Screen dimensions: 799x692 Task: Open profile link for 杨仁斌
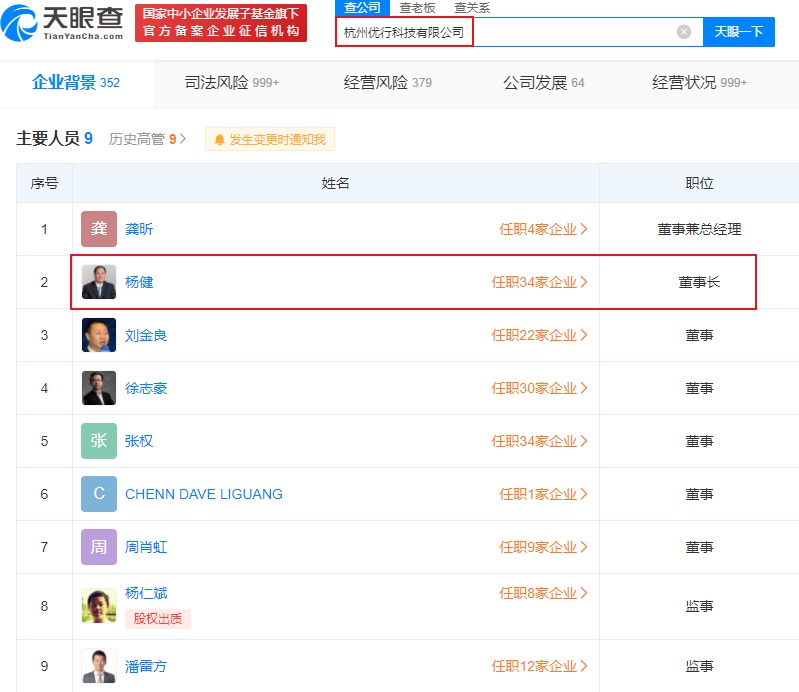point(146,593)
